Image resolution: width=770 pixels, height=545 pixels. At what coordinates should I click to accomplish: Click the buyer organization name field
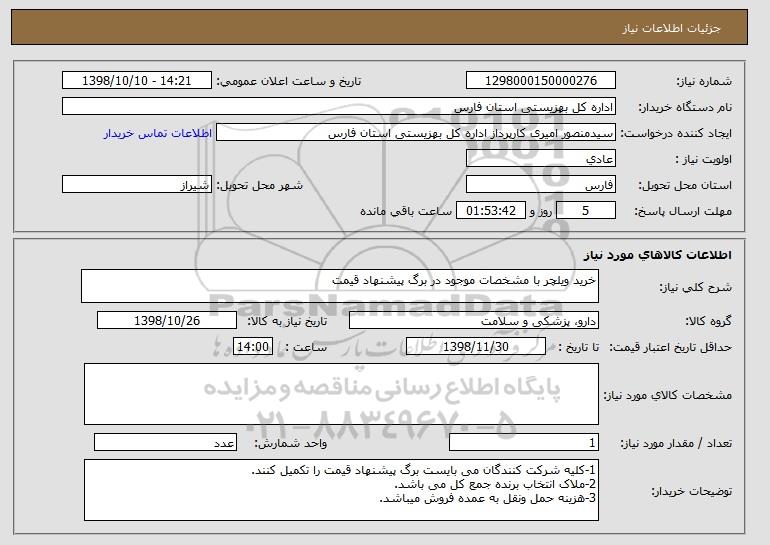pyautogui.click(x=339, y=107)
